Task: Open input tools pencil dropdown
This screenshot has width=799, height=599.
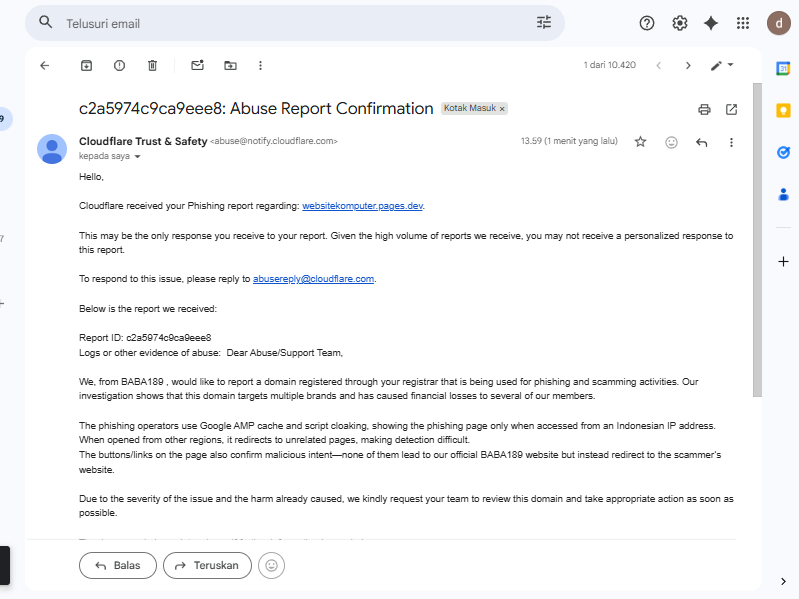Action: tap(722, 65)
